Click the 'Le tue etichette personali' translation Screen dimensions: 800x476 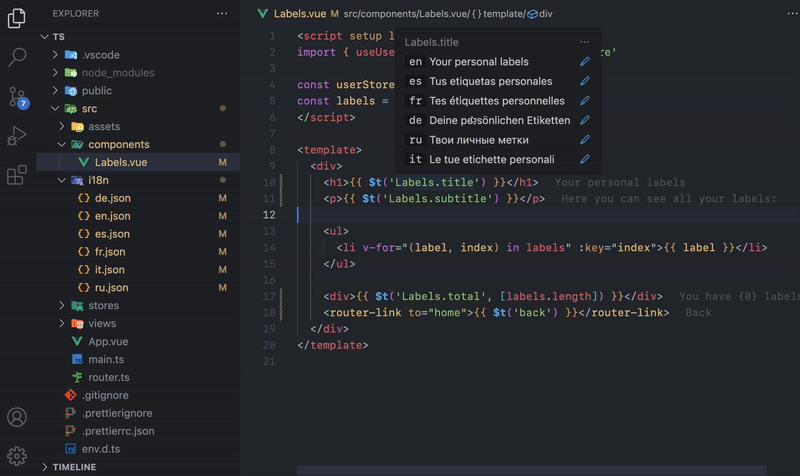click(491, 159)
